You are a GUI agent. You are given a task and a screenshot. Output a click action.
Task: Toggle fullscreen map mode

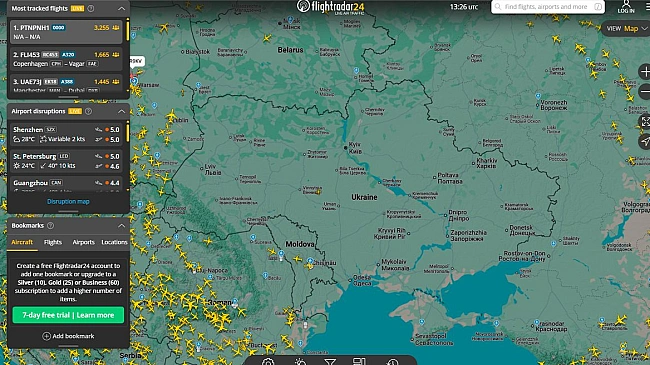645,122
